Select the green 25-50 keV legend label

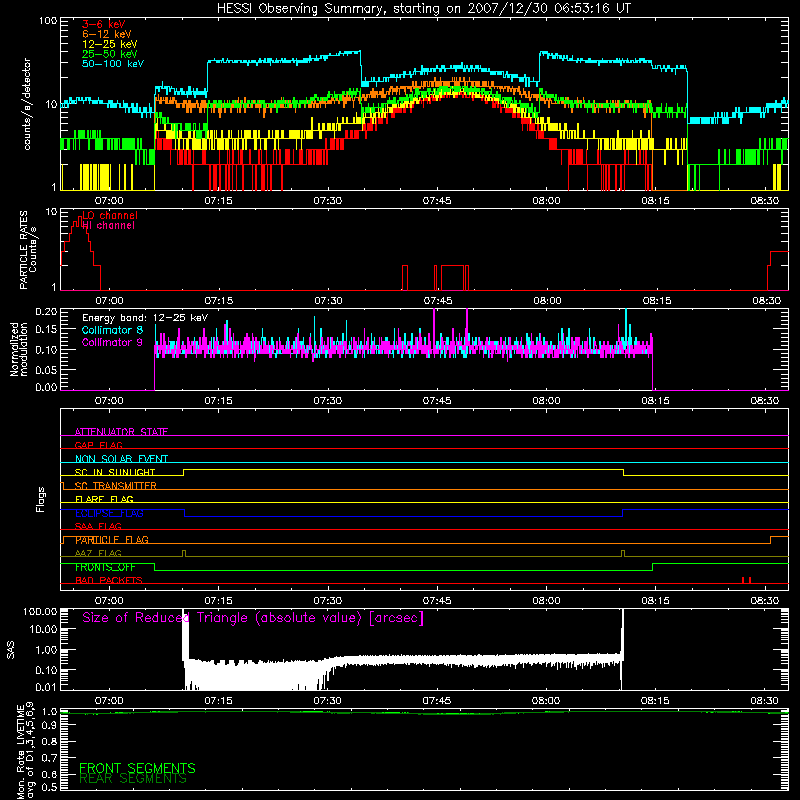[x=110, y=54]
